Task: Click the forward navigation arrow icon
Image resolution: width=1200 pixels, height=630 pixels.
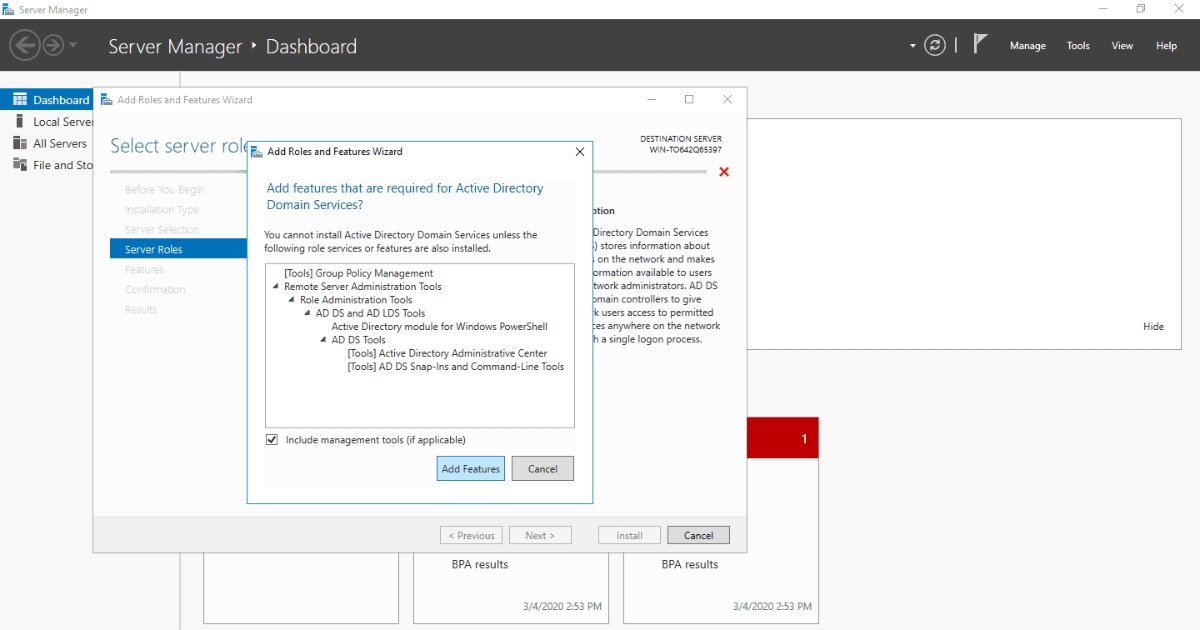Action: point(53,45)
